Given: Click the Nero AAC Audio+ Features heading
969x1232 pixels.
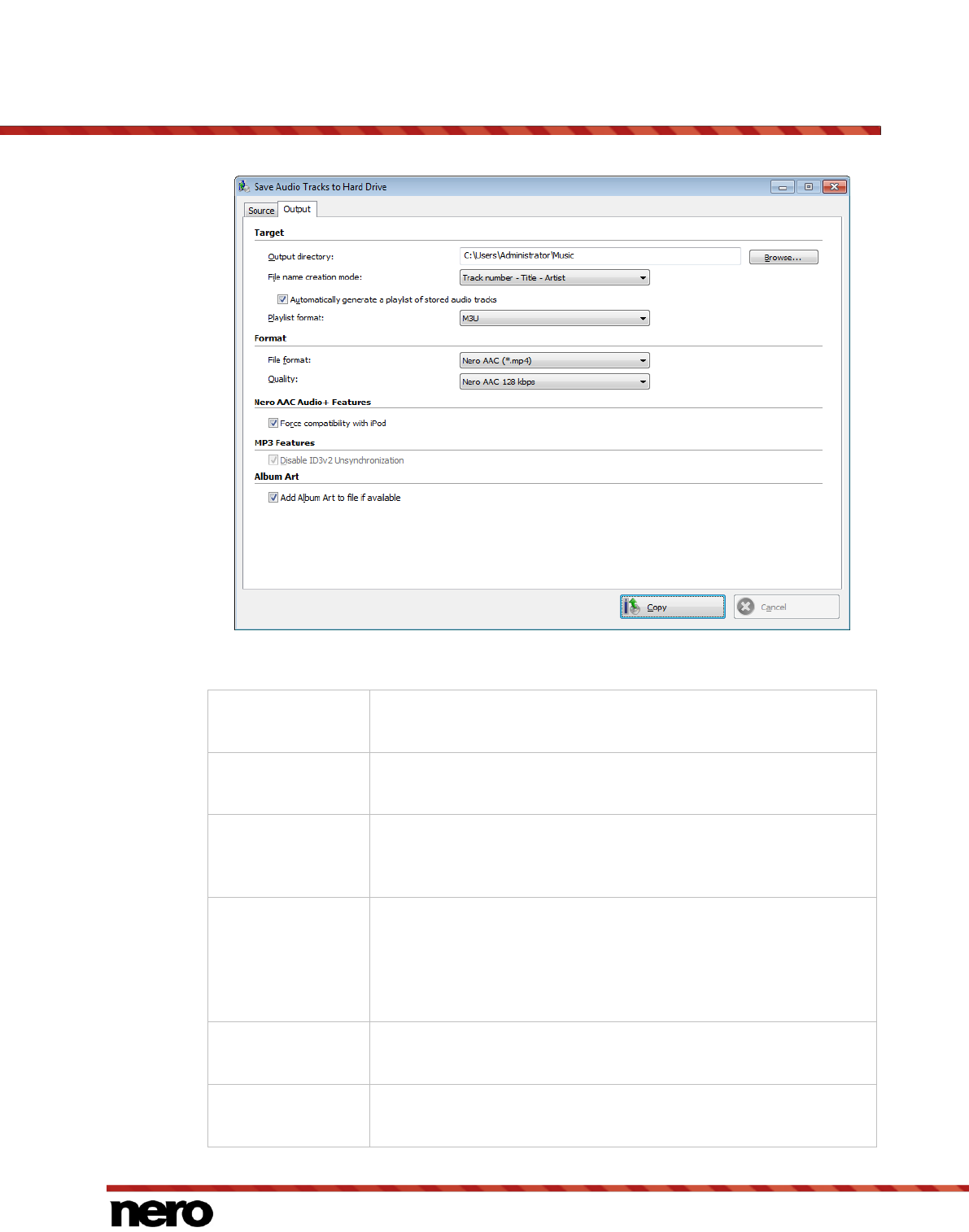Looking at the screenshot, I should 312,403.
